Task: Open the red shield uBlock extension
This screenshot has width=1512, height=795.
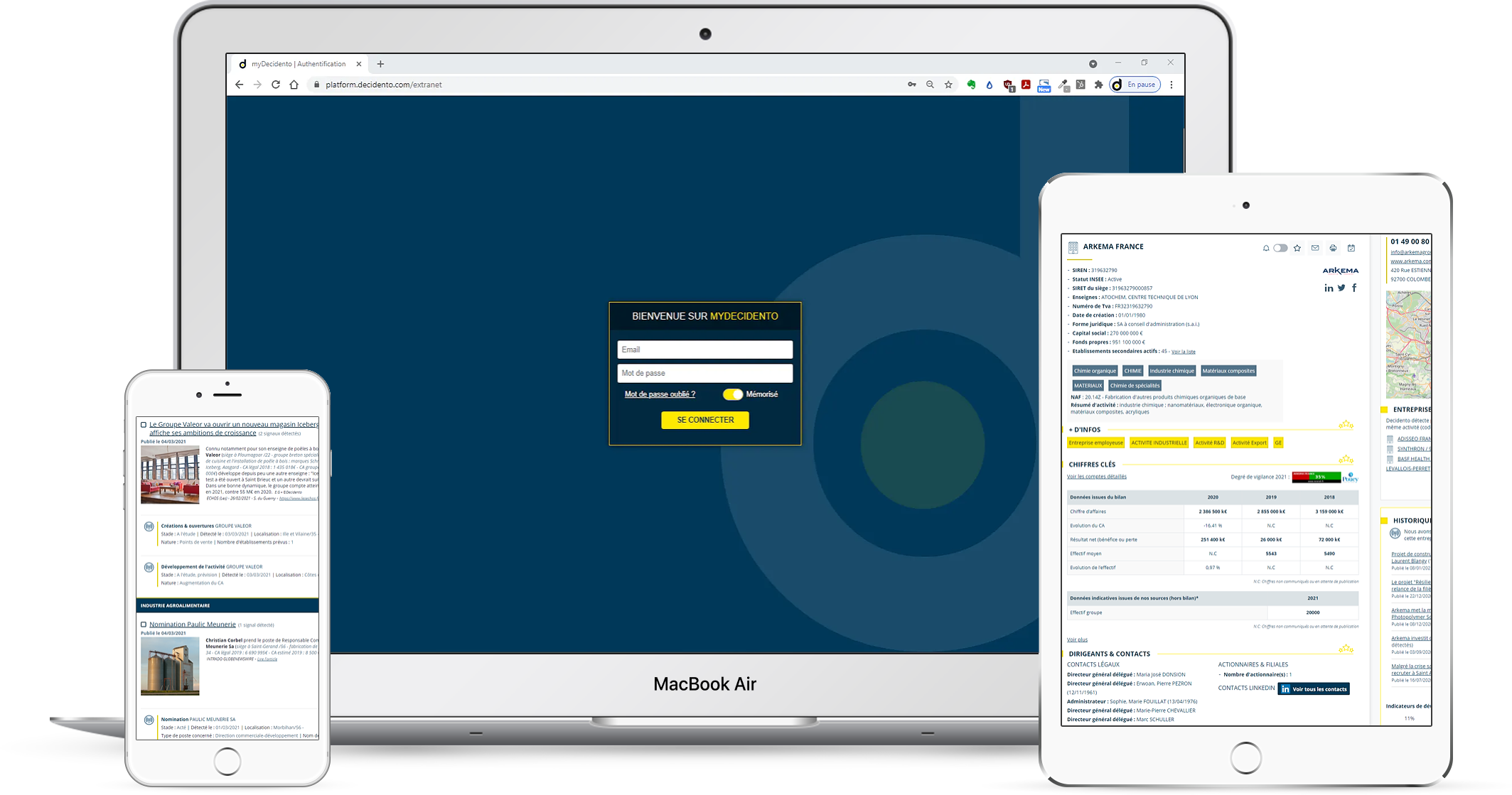Action: [x=1008, y=85]
